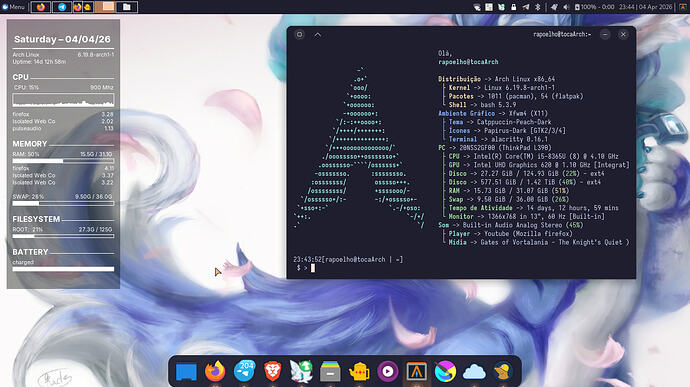Open the notification bell in the panel

(554, 7)
